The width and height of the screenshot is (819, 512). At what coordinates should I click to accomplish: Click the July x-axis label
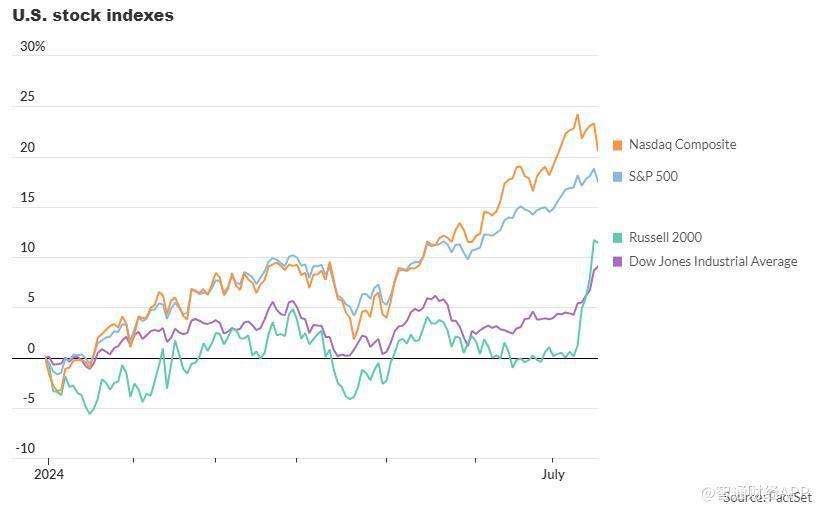tap(553, 474)
